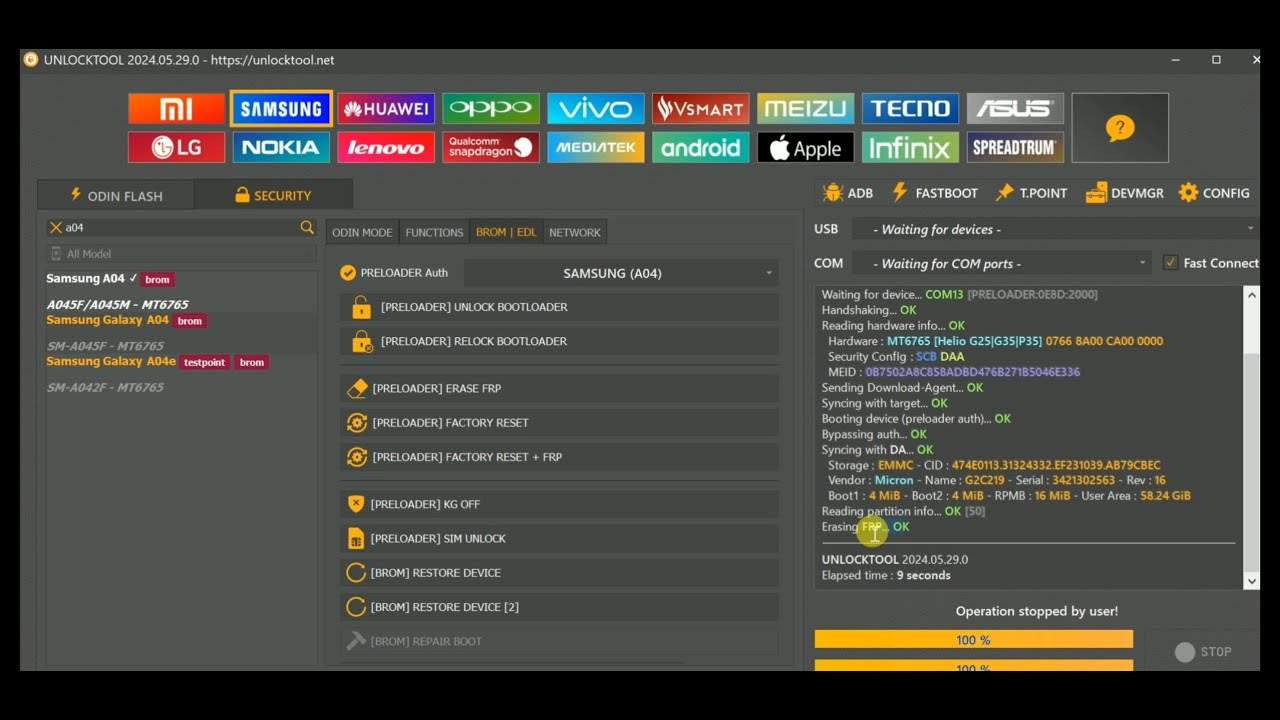Click [BROM] RESTORE DEVICE [2] button
Image resolution: width=1280 pixels, height=720 pixels.
(559, 607)
